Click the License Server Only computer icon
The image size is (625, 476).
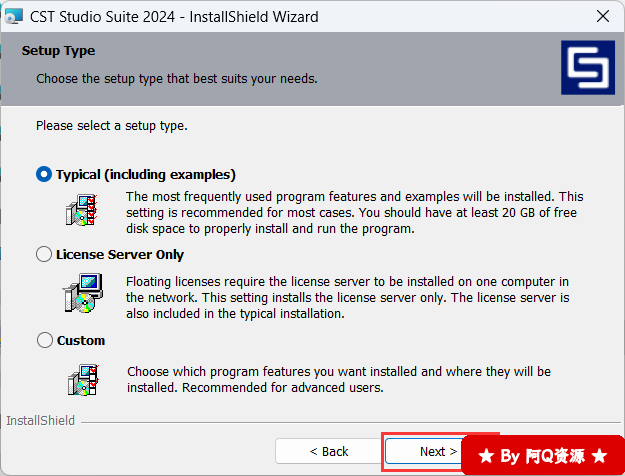(x=83, y=293)
